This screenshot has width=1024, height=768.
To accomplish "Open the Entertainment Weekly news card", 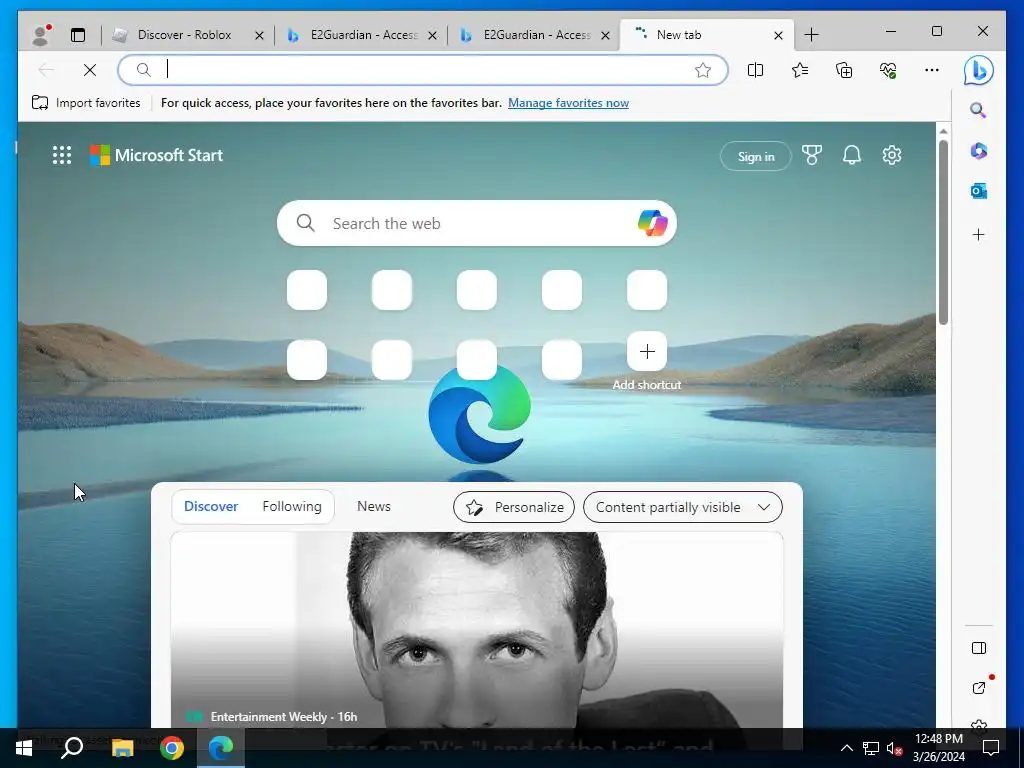I will 477,630.
